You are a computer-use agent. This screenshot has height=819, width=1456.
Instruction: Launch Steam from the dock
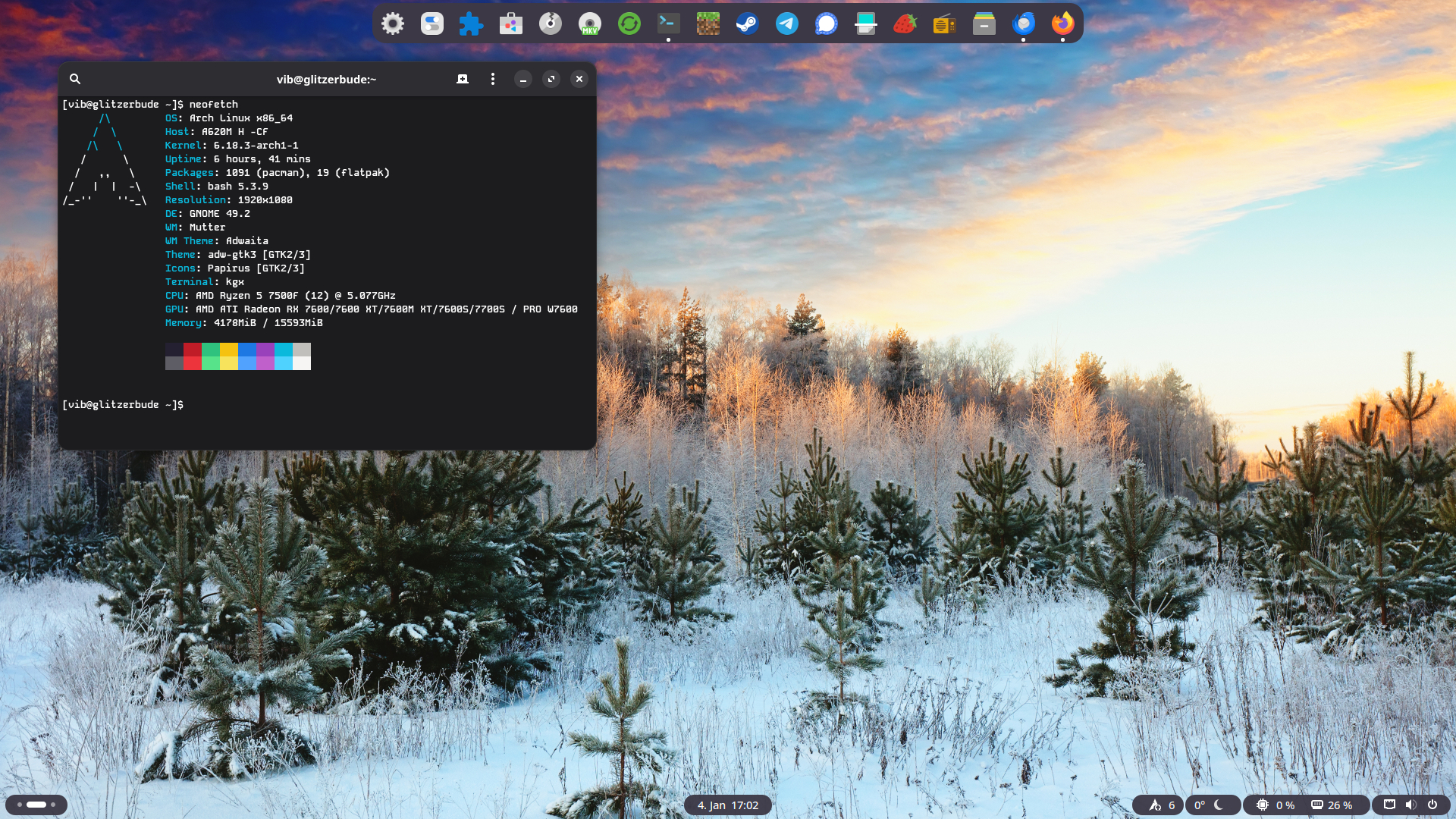pyautogui.click(x=747, y=24)
